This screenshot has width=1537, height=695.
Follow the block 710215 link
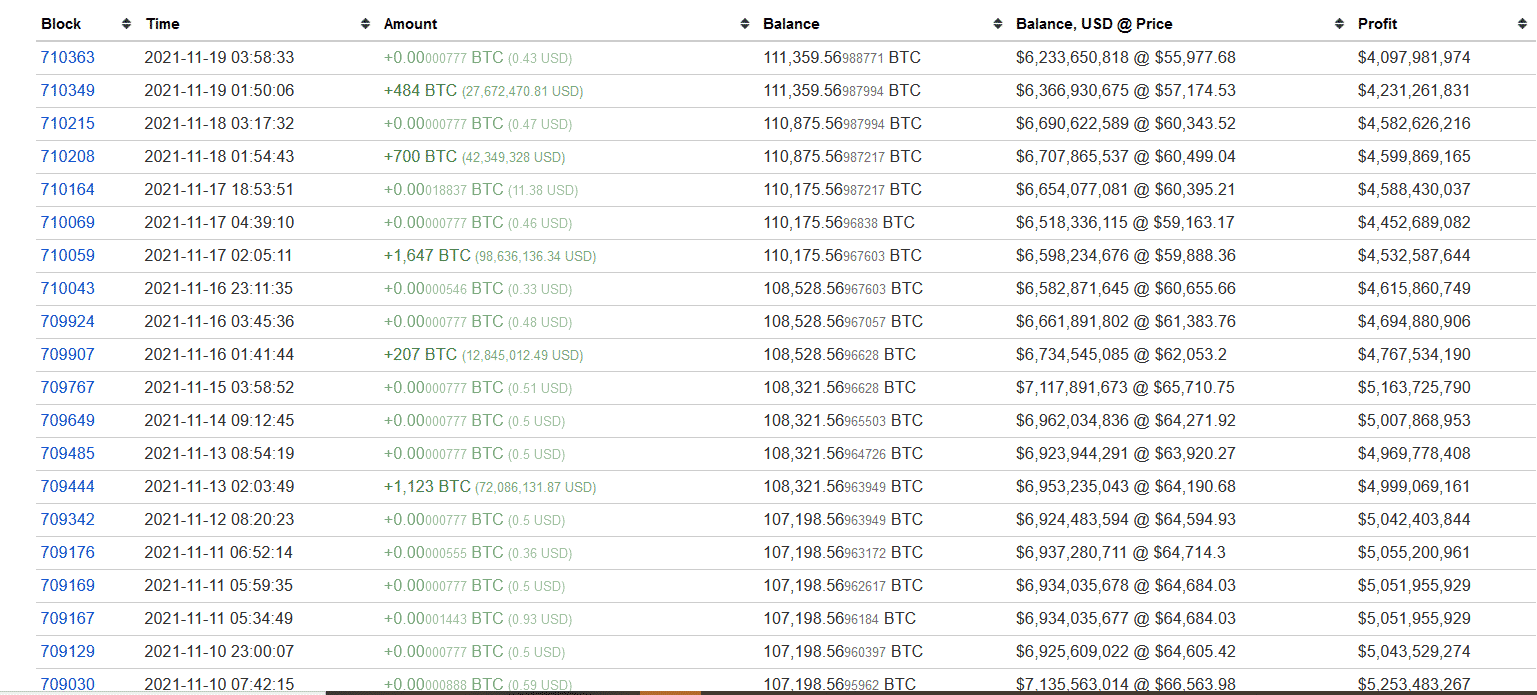[x=67, y=124]
